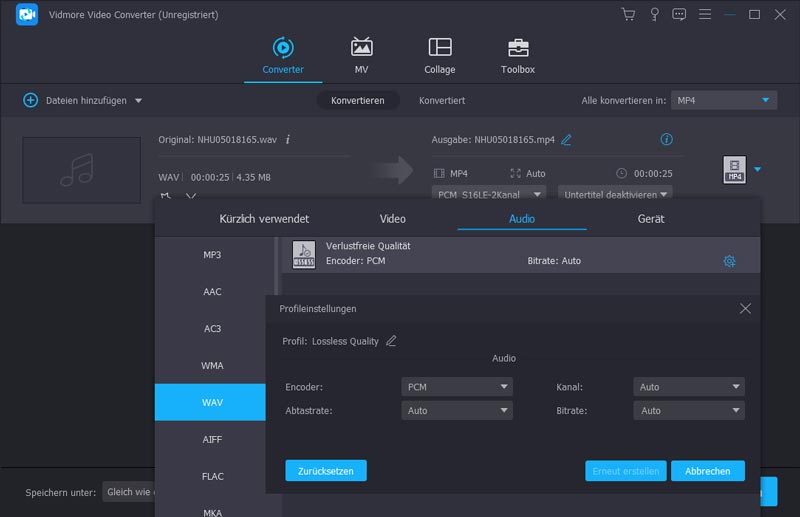Image resolution: width=800 pixels, height=517 pixels.
Task: Switch to the Video format tab
Action: click(x=393, y=218)
